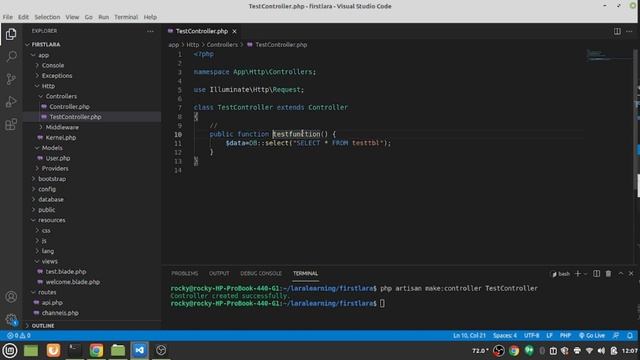The width and height of the screenshot is (640, 360).
Task: Open the Selection menu
Action: (47, 17)
